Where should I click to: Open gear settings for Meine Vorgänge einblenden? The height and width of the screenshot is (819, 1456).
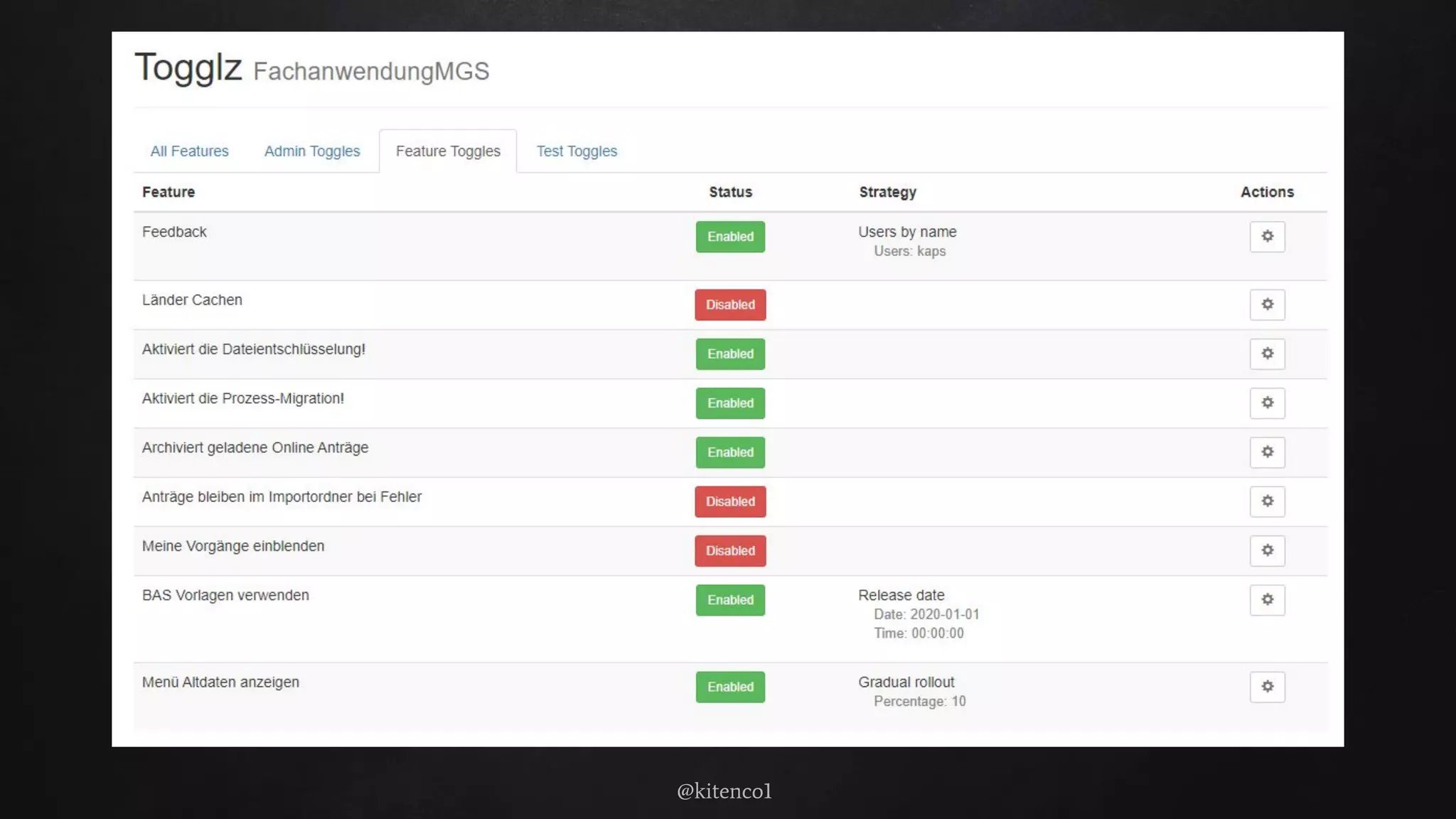(x=1267, y=551)
